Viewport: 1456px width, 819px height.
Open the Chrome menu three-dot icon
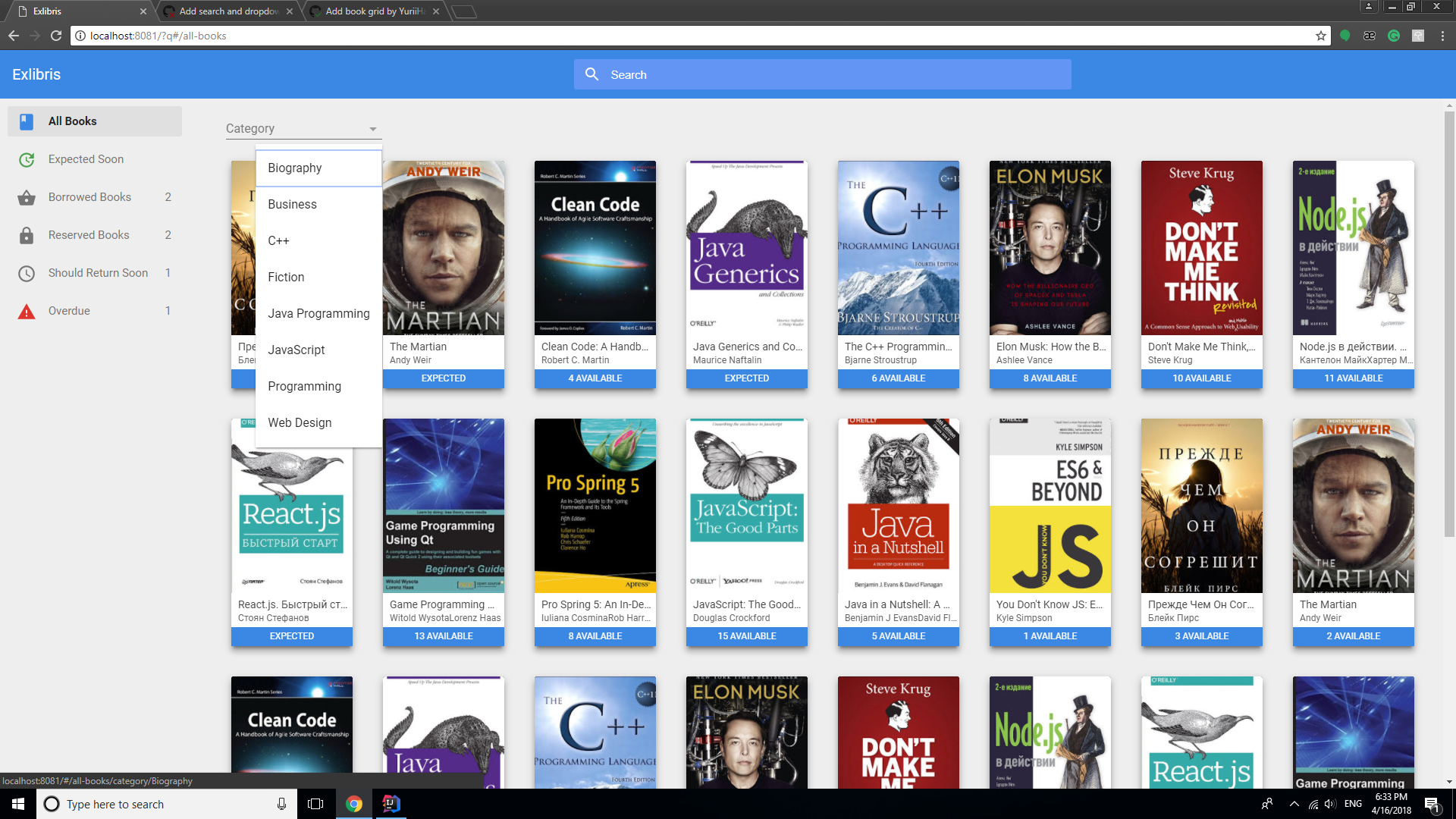[x=1442, y=36]
